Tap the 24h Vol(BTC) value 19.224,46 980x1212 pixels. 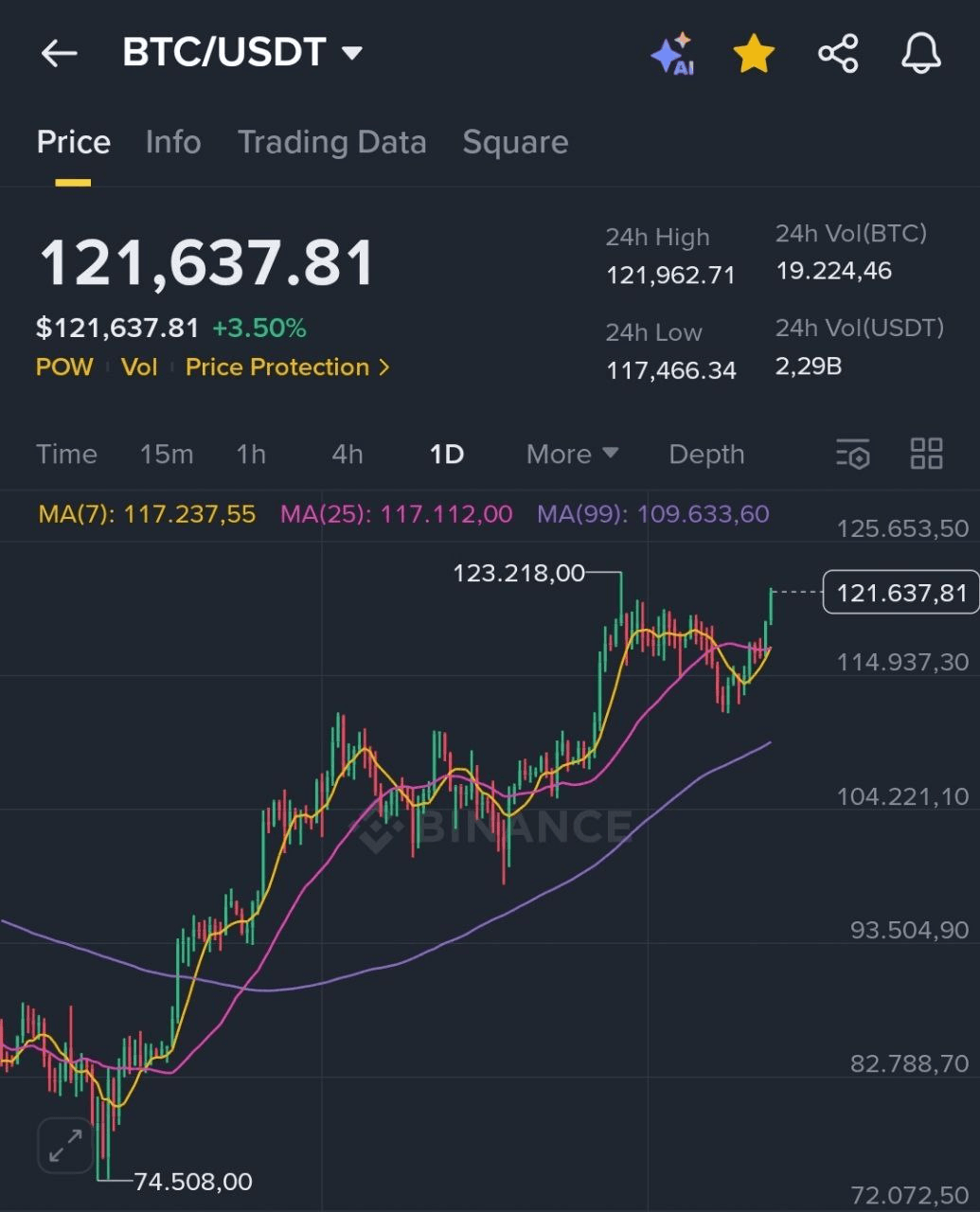[x=833, y=272]
